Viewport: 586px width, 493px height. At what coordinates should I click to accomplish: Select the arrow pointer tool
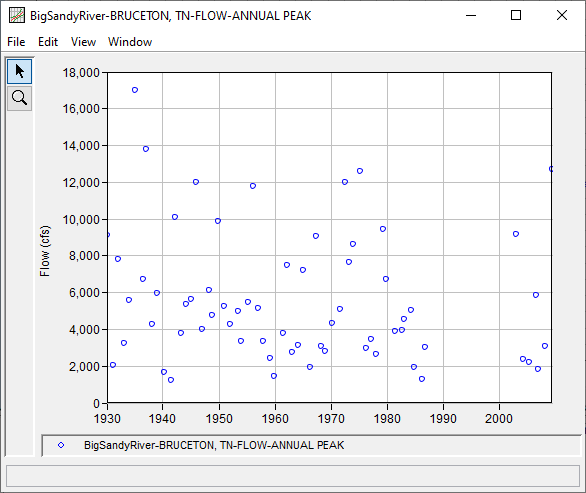[x=19, y=71]
